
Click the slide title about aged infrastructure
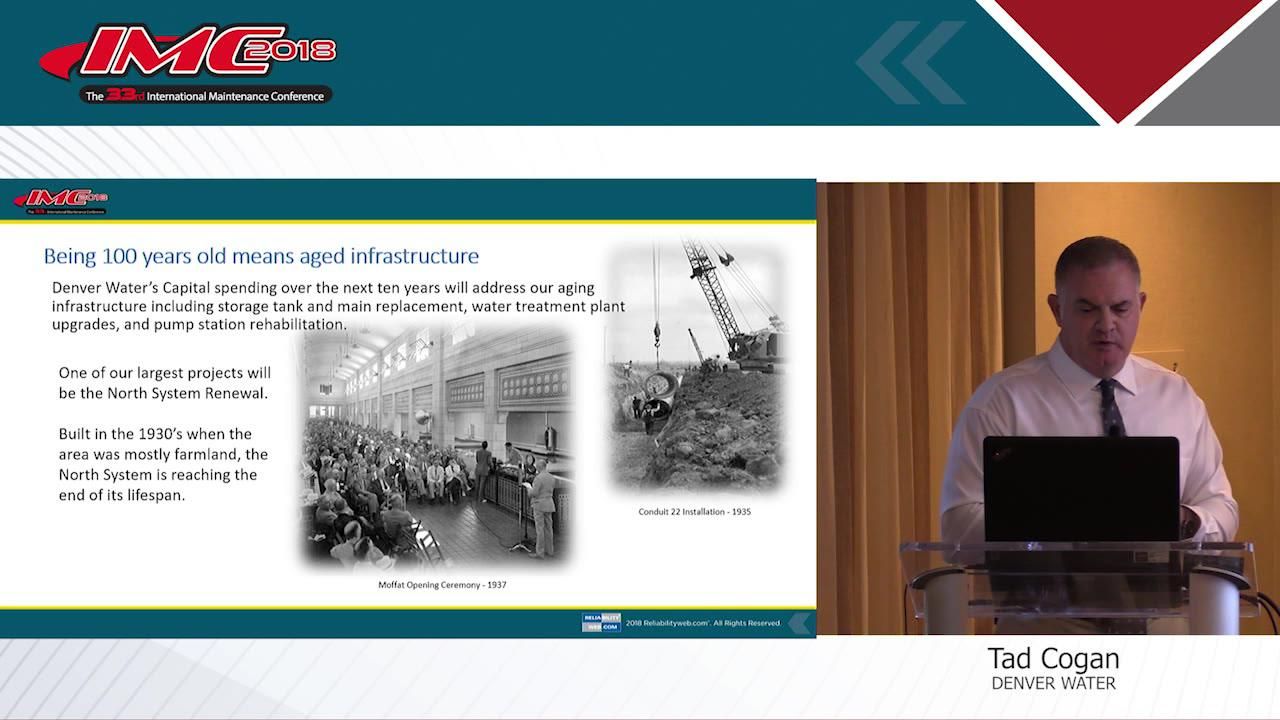[261, 257]
